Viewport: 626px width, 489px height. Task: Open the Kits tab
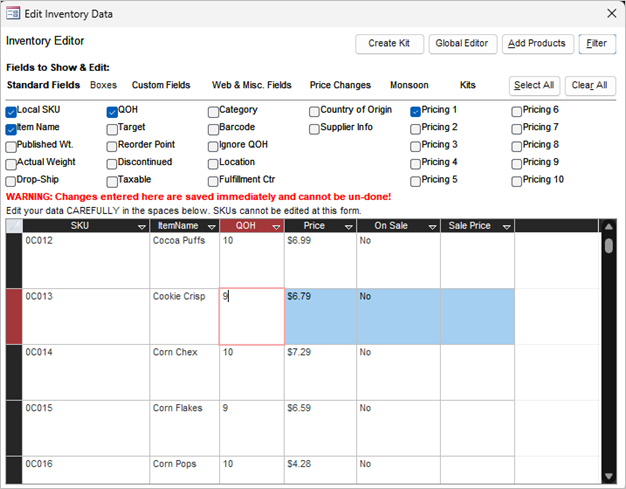pyautogui.click(x=468, y=85)
